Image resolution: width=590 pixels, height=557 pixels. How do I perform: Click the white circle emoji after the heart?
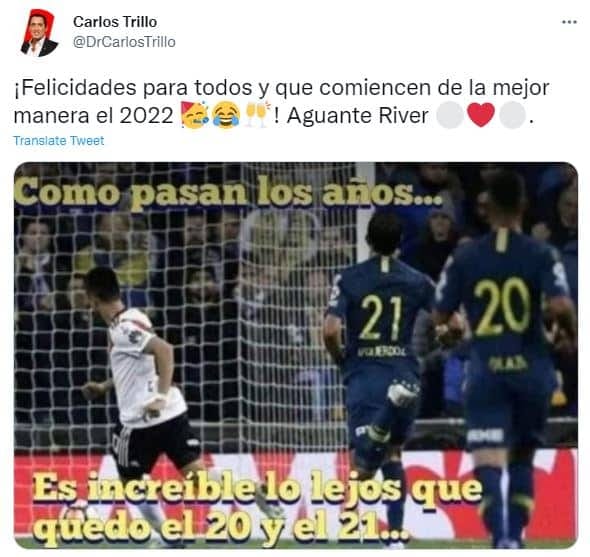512,115
